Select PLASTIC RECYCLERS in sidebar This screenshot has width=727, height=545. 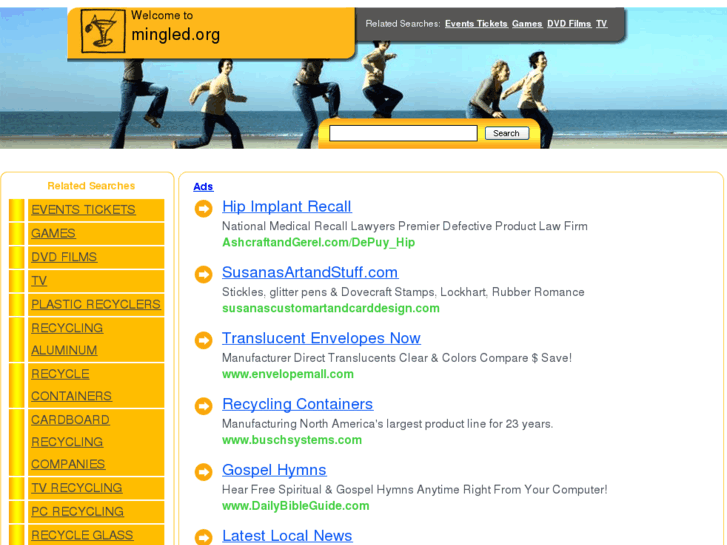[x=96, y=304]
